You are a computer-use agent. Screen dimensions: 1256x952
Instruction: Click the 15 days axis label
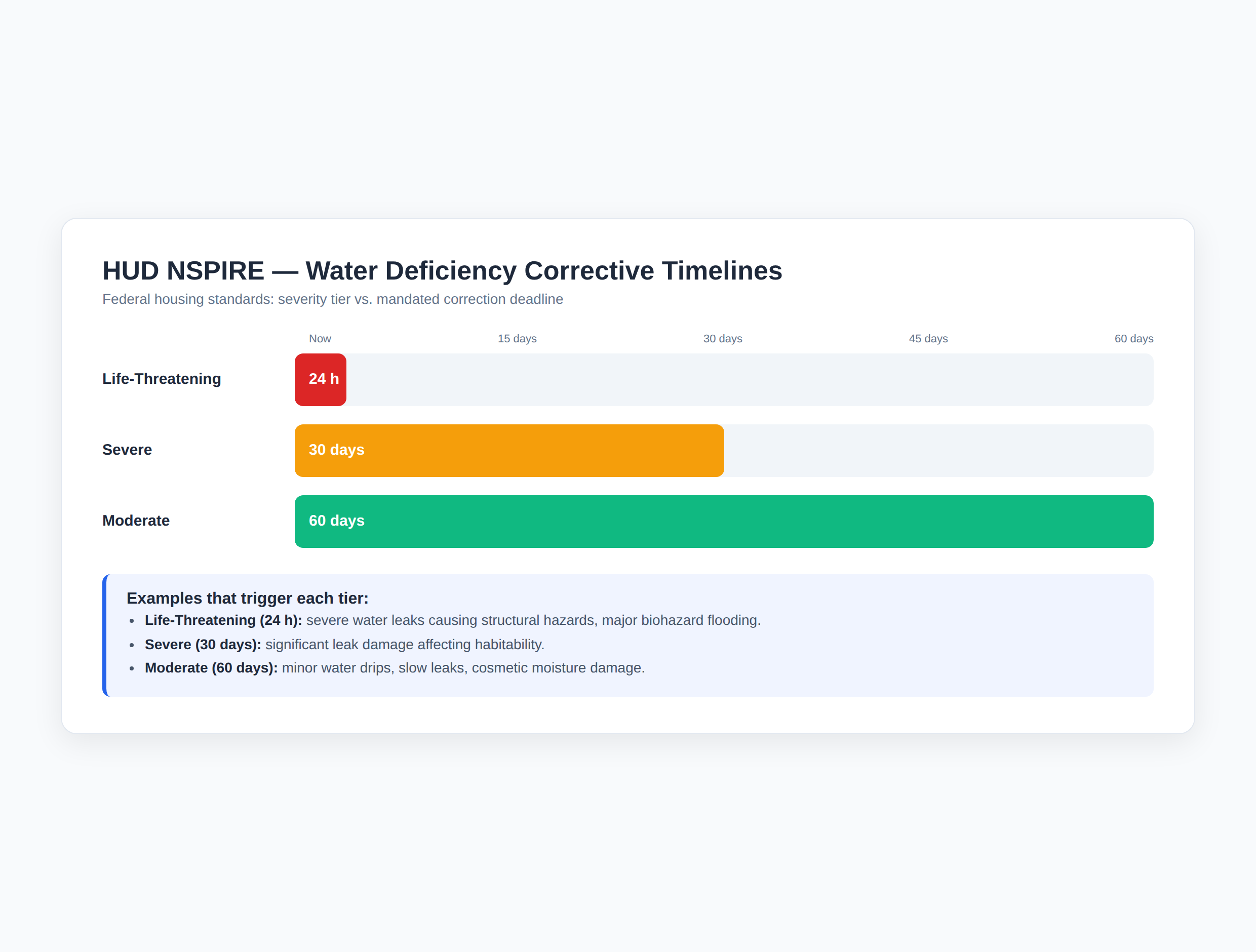tap(517, 338)
